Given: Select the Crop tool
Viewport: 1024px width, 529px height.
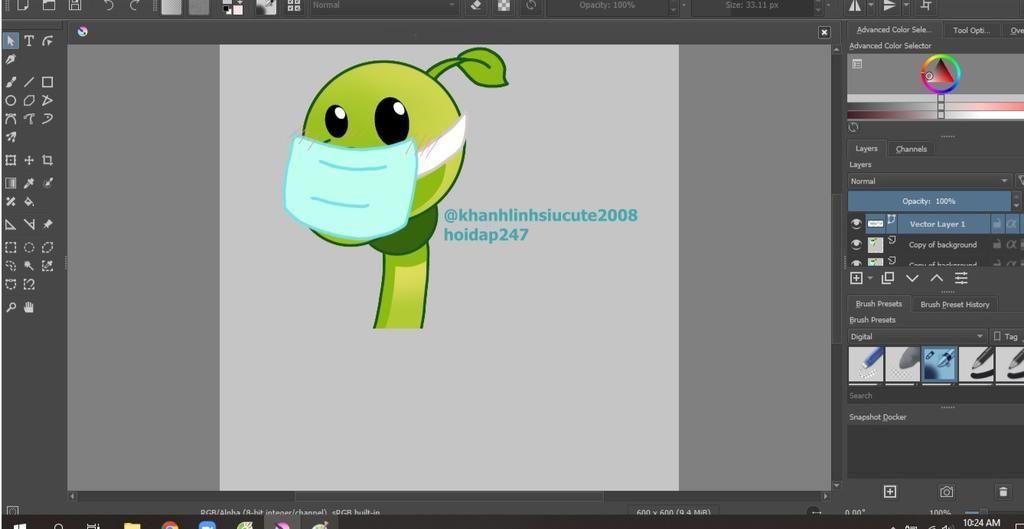Looking at the screenshot, I should point(48,160).
